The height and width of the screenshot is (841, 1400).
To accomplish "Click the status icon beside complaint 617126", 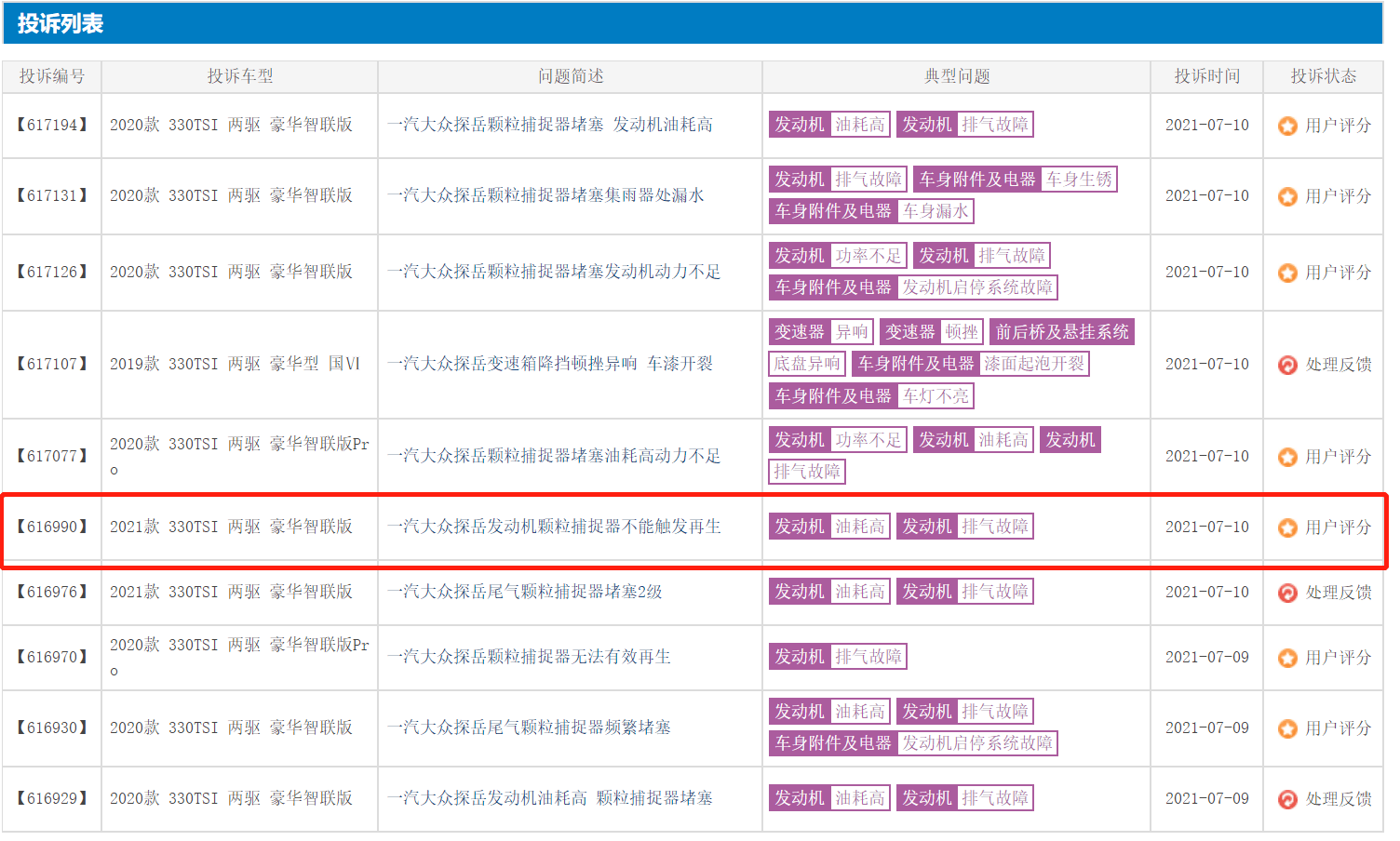I will 1287,273.
